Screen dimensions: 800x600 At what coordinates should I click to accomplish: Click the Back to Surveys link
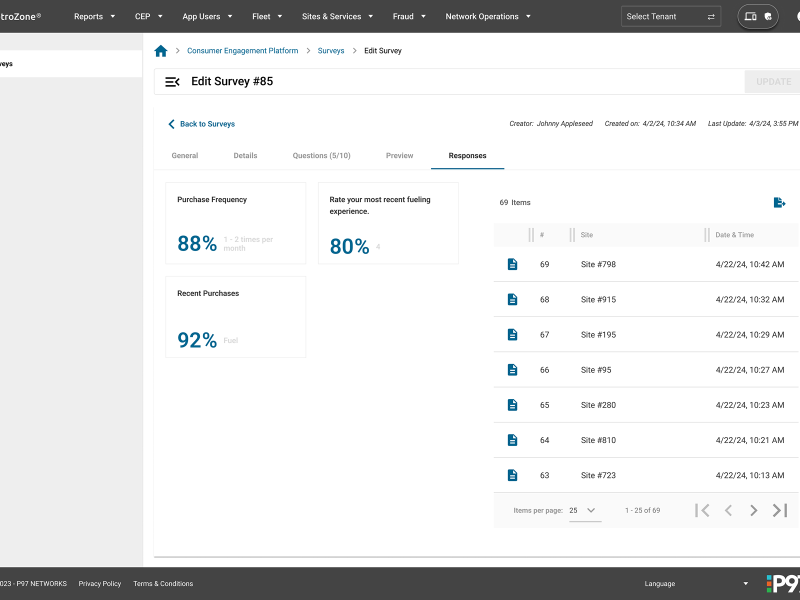(207, 123)
